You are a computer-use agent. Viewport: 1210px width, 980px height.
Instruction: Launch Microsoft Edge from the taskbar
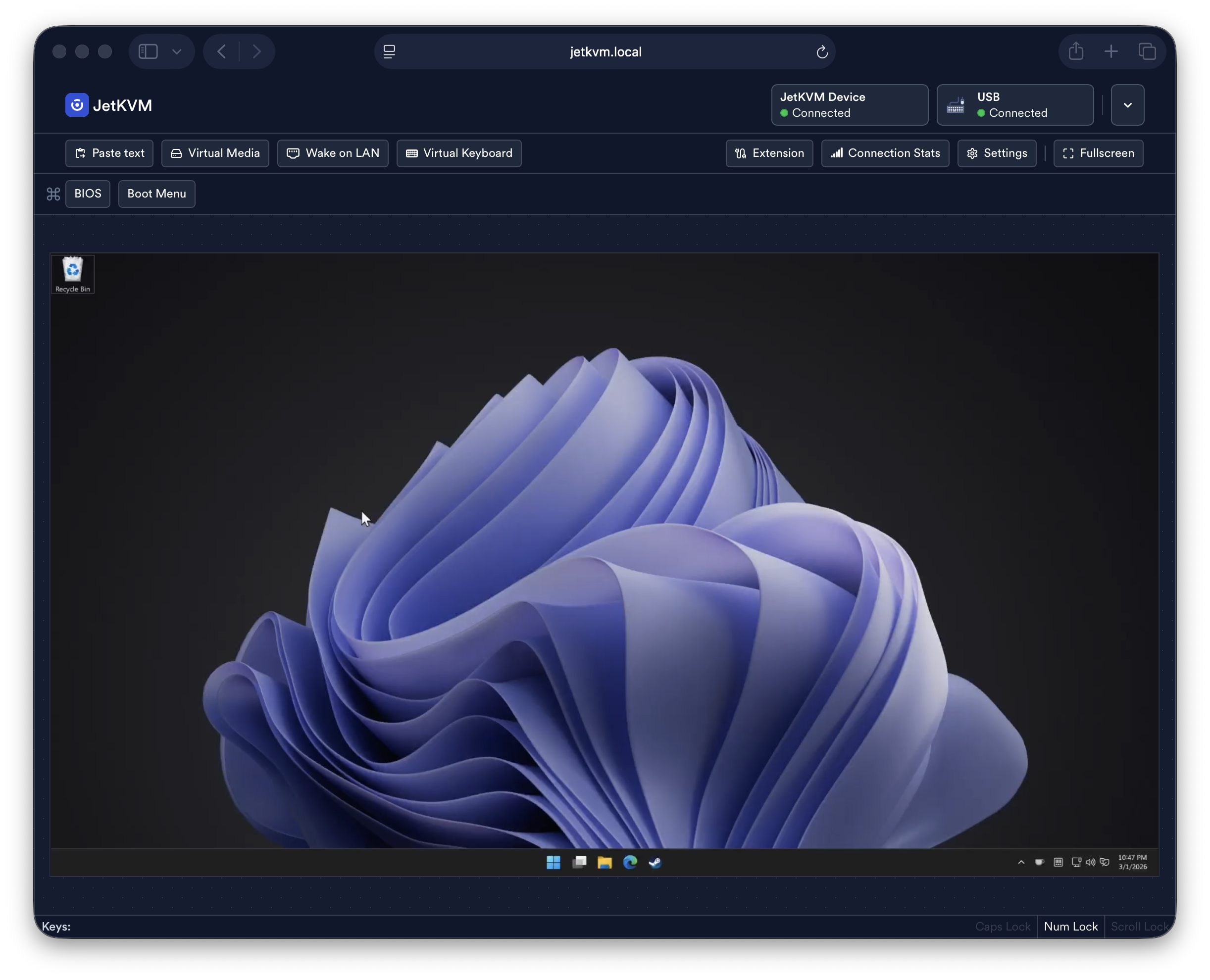point(630,863)
